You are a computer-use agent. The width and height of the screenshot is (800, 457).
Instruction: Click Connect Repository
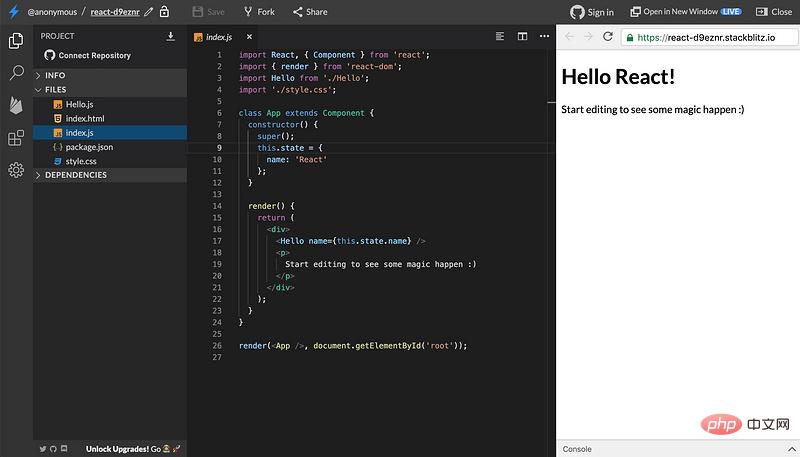tap(94, 55)
